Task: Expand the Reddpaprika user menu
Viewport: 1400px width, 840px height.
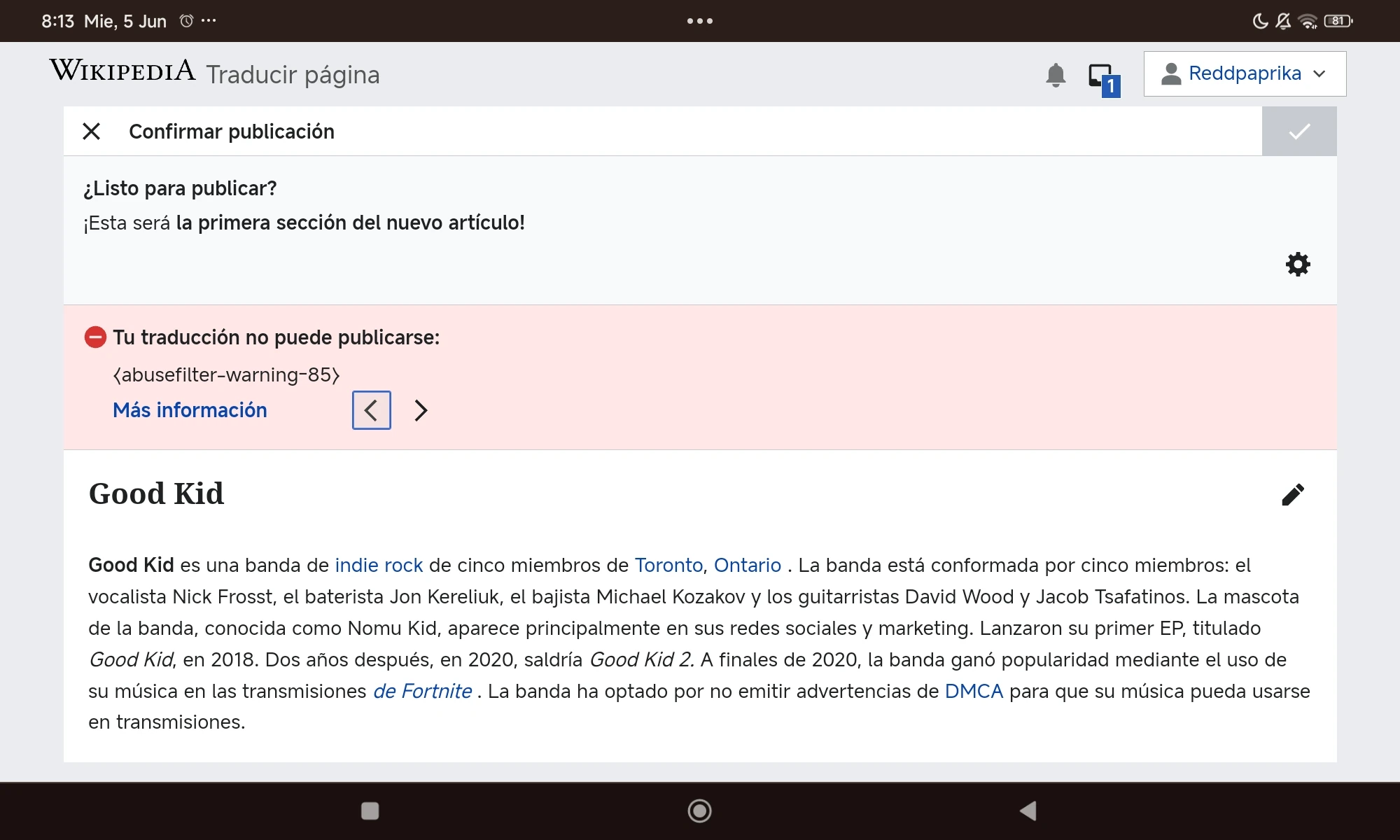Action: (1244, 73)
